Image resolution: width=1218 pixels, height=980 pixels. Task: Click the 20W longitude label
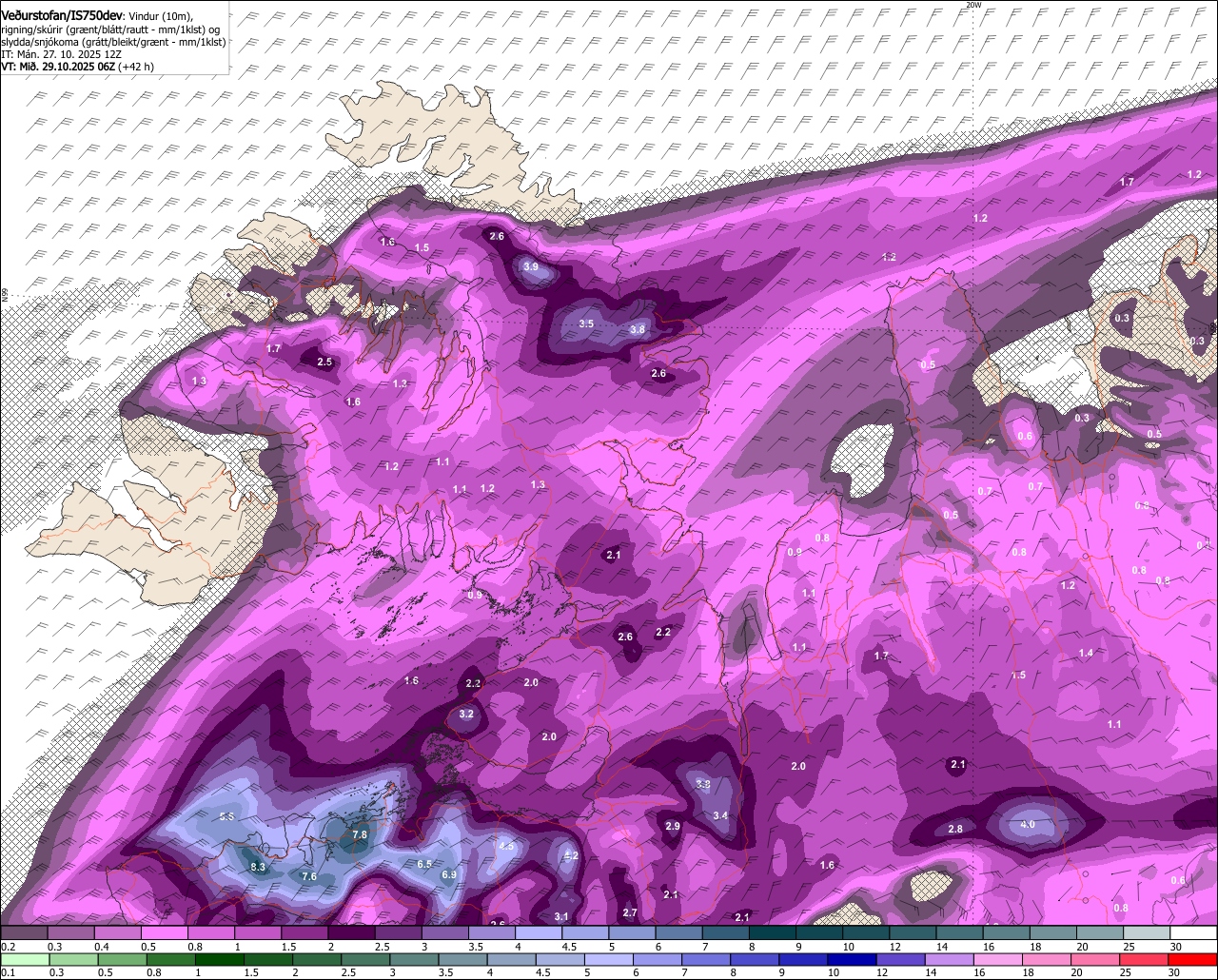coord(972,5)
